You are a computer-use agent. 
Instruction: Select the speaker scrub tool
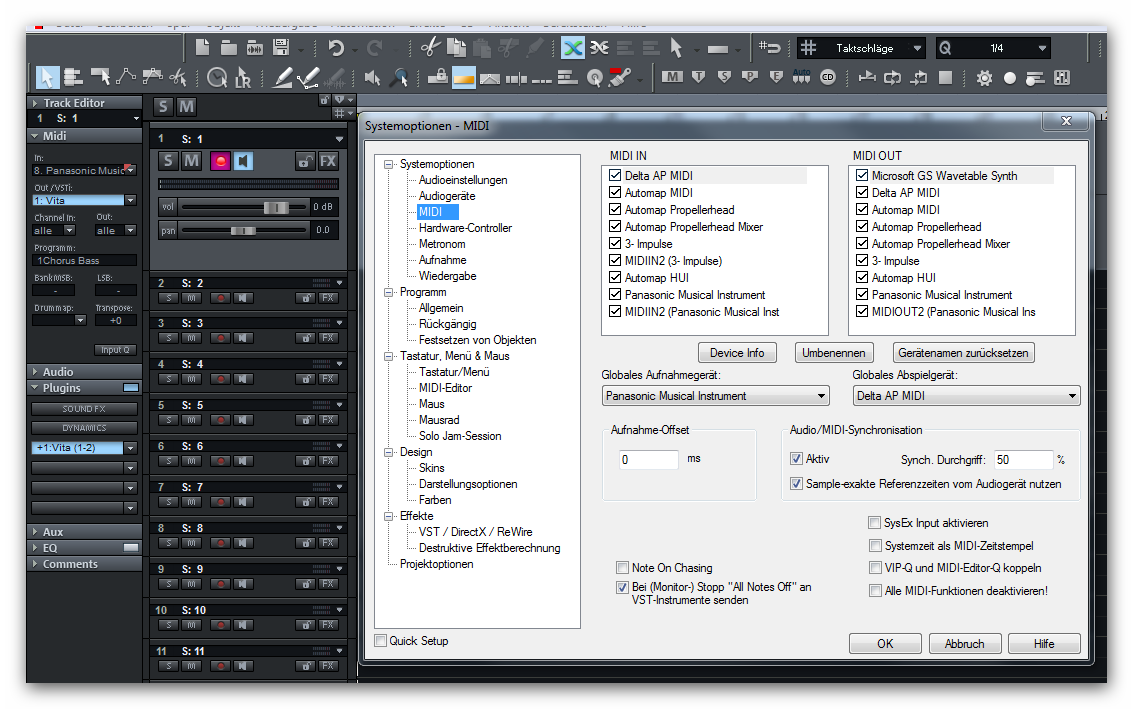coord(373,77)
